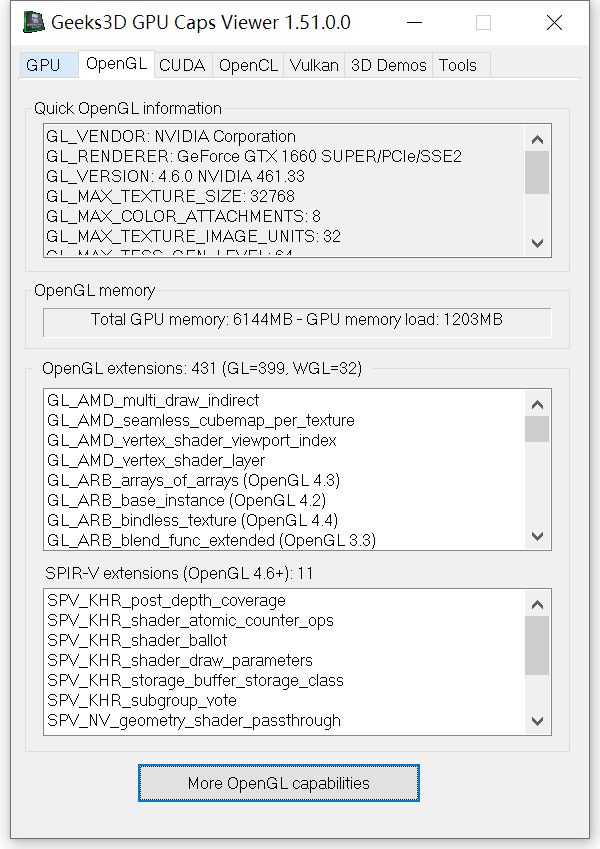Viewport: 600px width, 849px height.
Task: Select GL_MAX_TEXTURE_IMAGE_UNITS: 32 line
Action: pos(193,237)
